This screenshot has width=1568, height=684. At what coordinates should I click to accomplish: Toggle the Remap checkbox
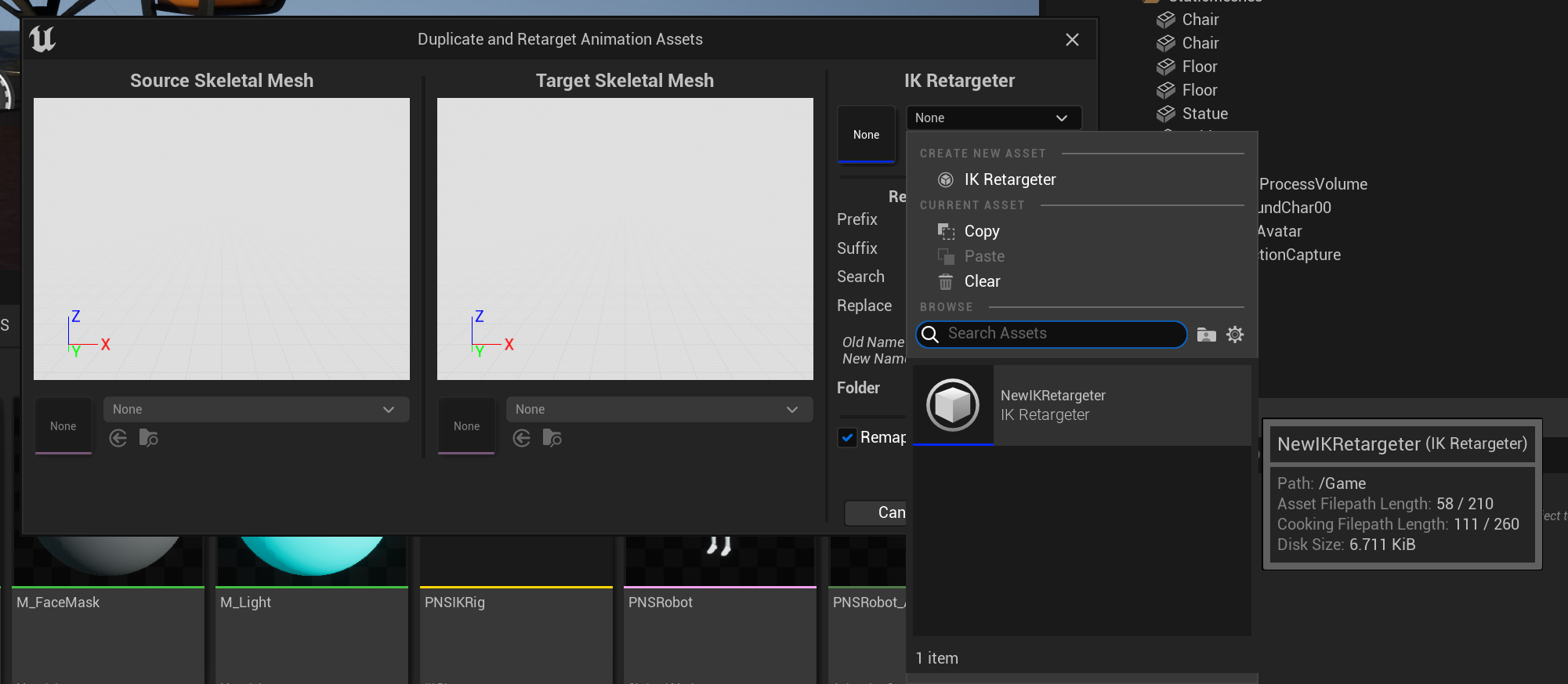pos(847,437)
